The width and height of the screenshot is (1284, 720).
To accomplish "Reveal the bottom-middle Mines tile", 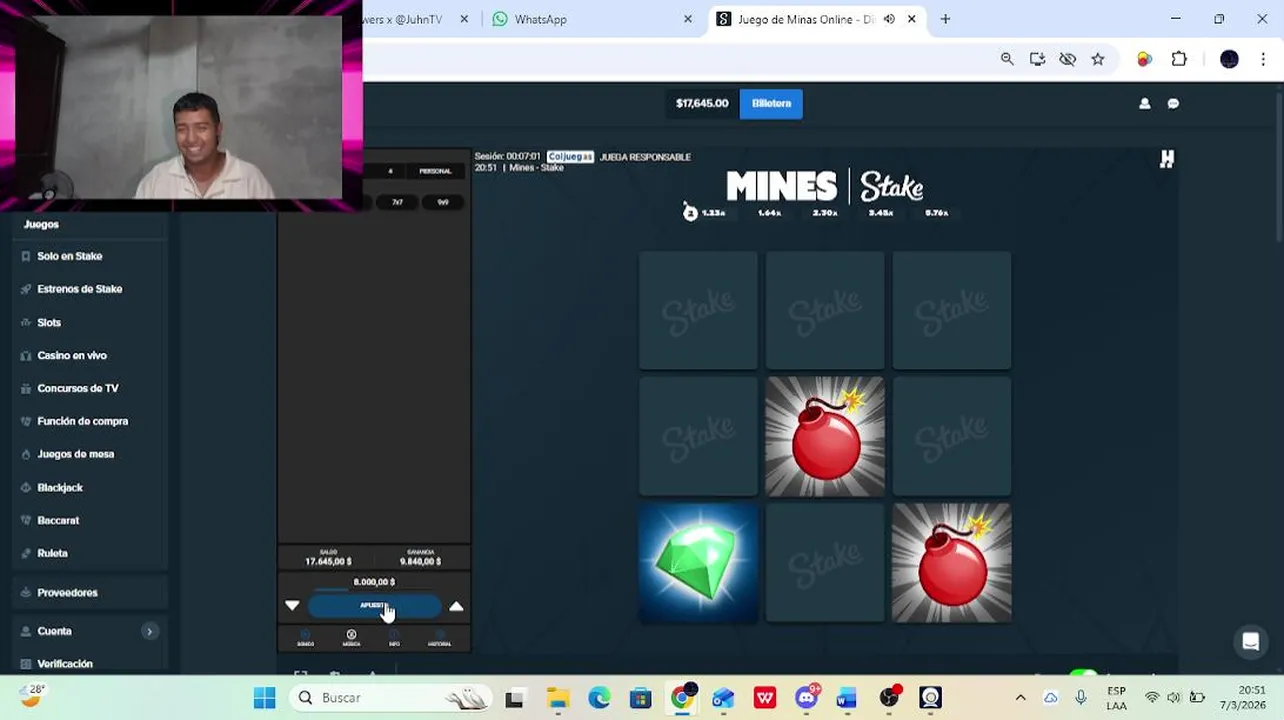I will (825, 563).
